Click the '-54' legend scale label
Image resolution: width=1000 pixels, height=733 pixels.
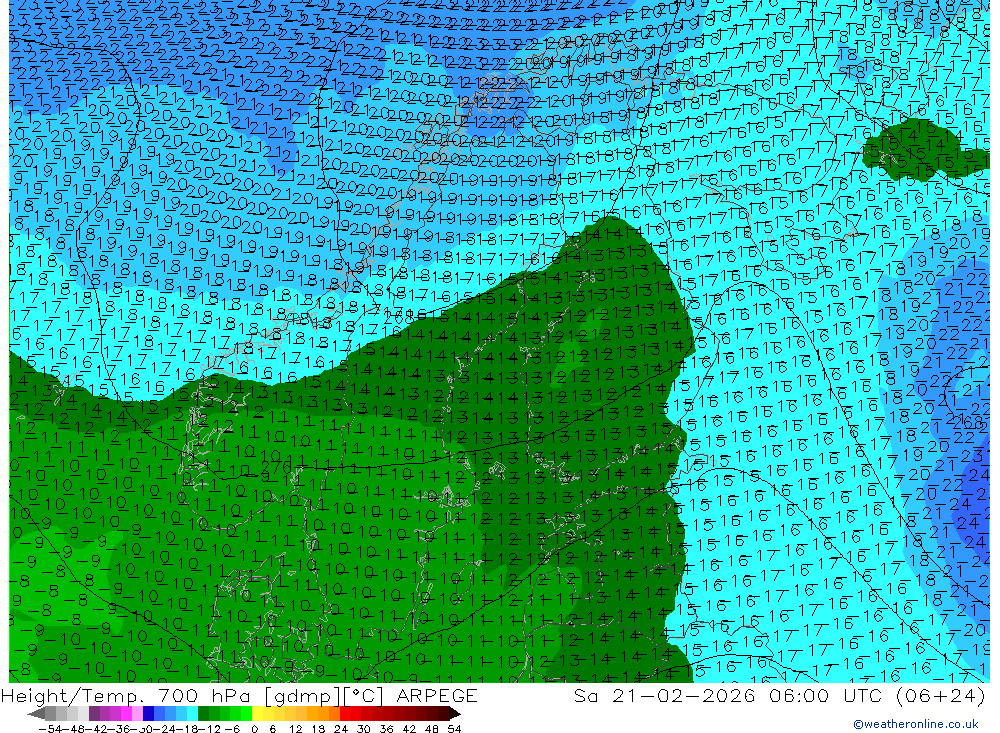pyautogui.click(x=50, y=729)
